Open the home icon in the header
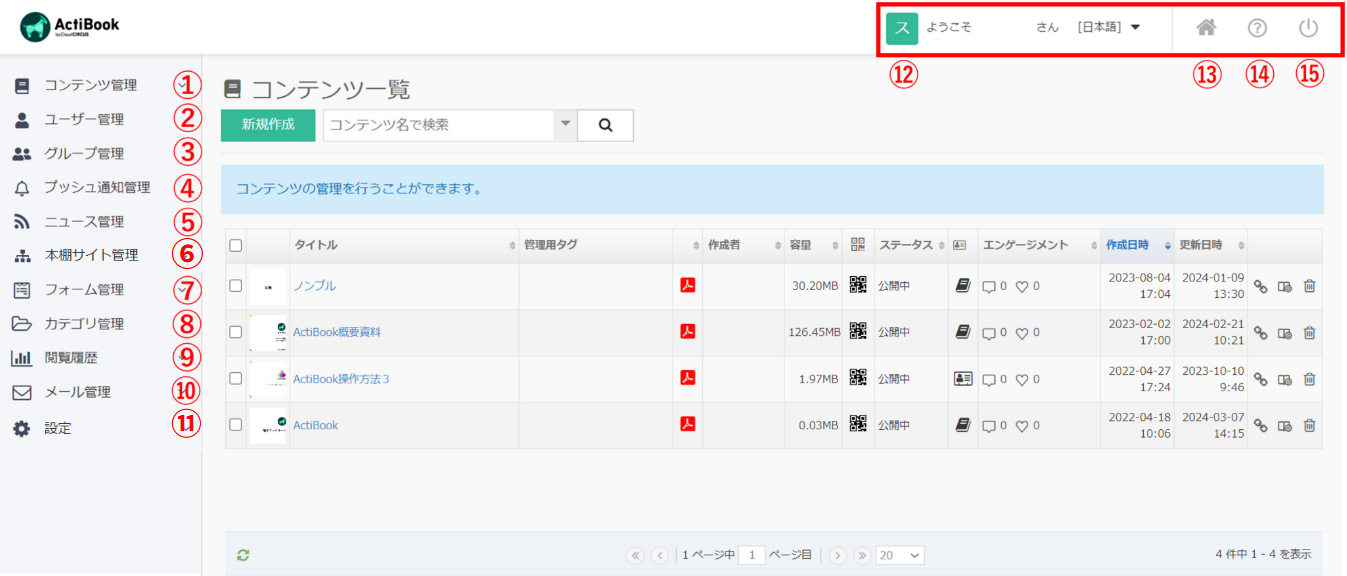 (x=1206, y=28)
